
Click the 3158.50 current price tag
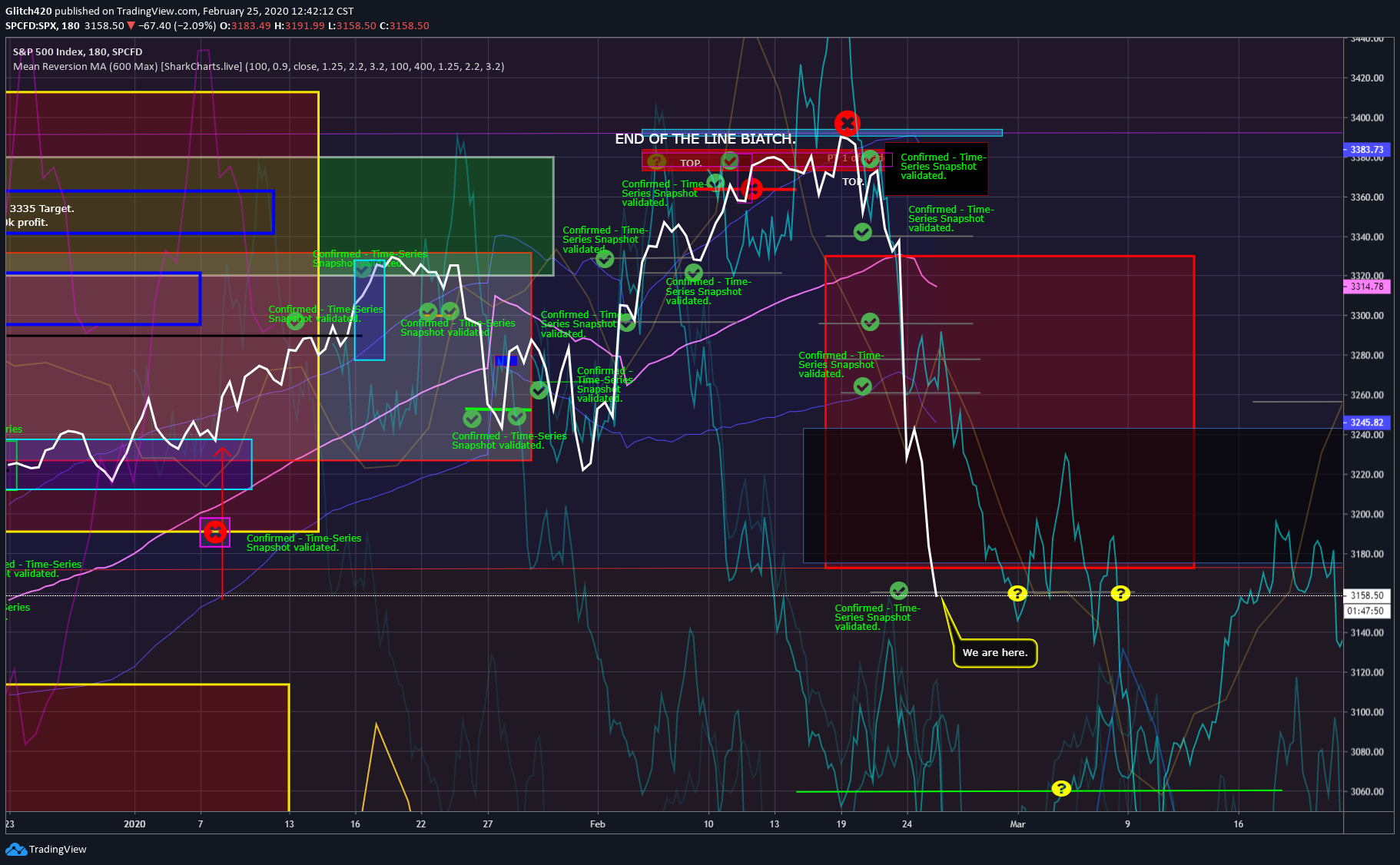pyautogui.click(x=1367, y=595)
